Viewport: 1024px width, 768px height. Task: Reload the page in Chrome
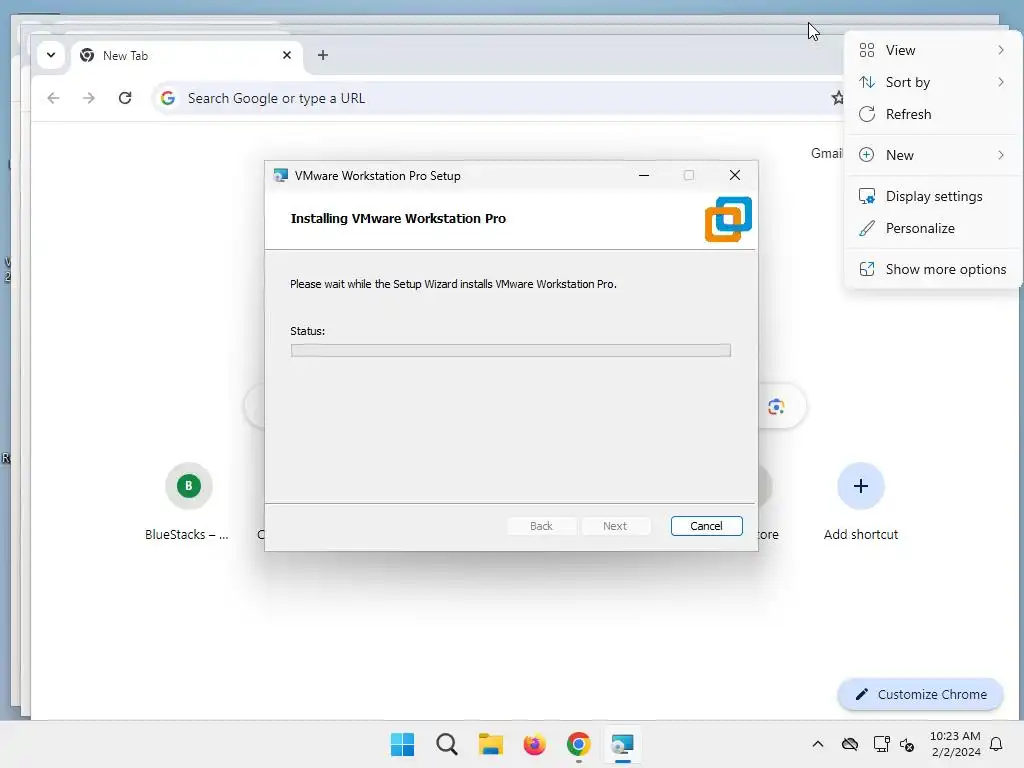pos(125,98)
